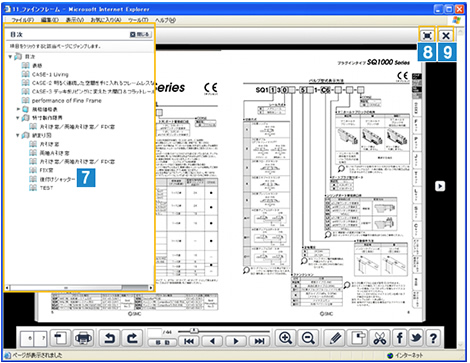Go to last page with skip-forward button
The image size is (470, 363).
coord(259,341)
